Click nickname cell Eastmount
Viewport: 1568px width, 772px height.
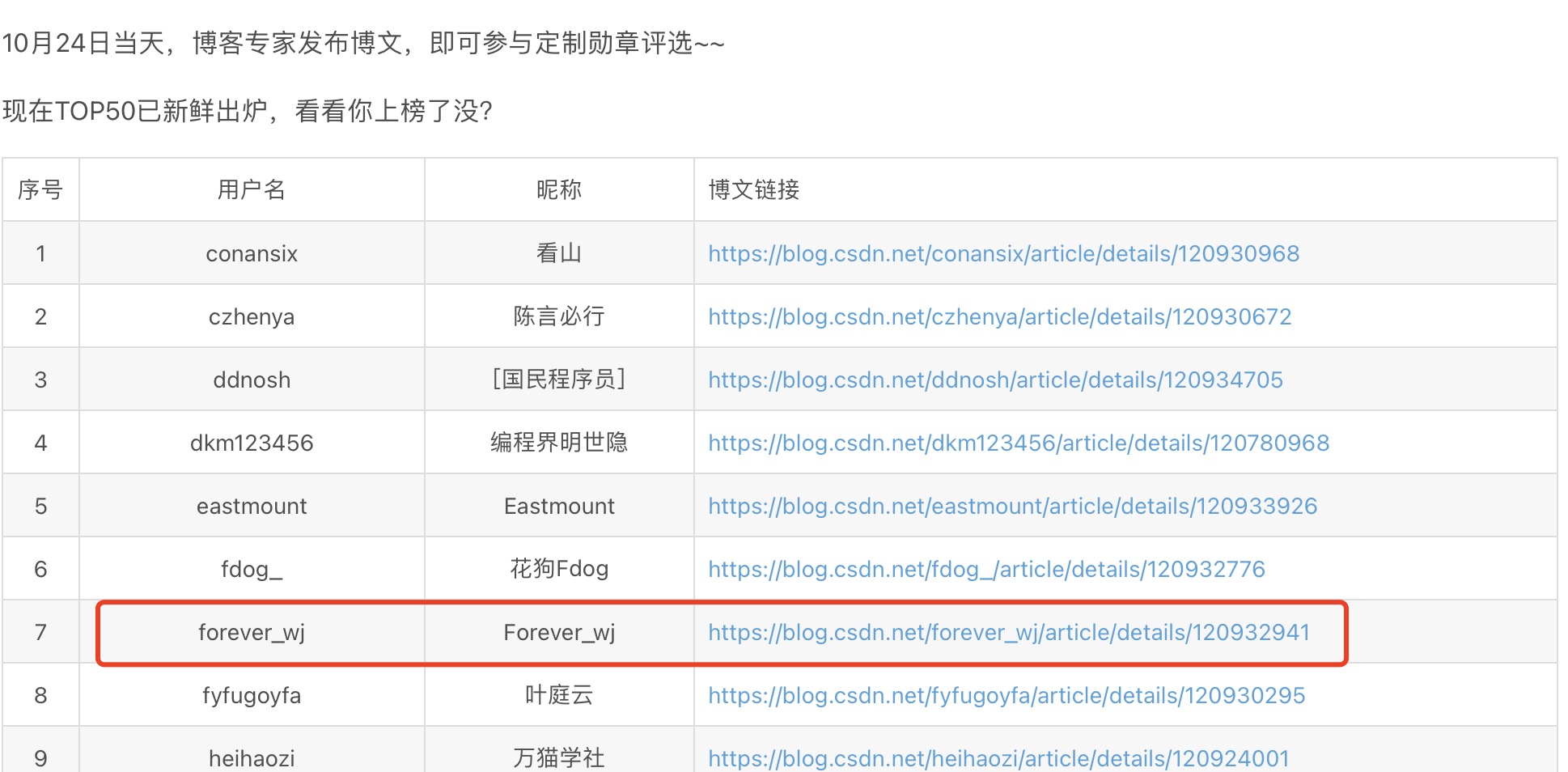[559, 506]
